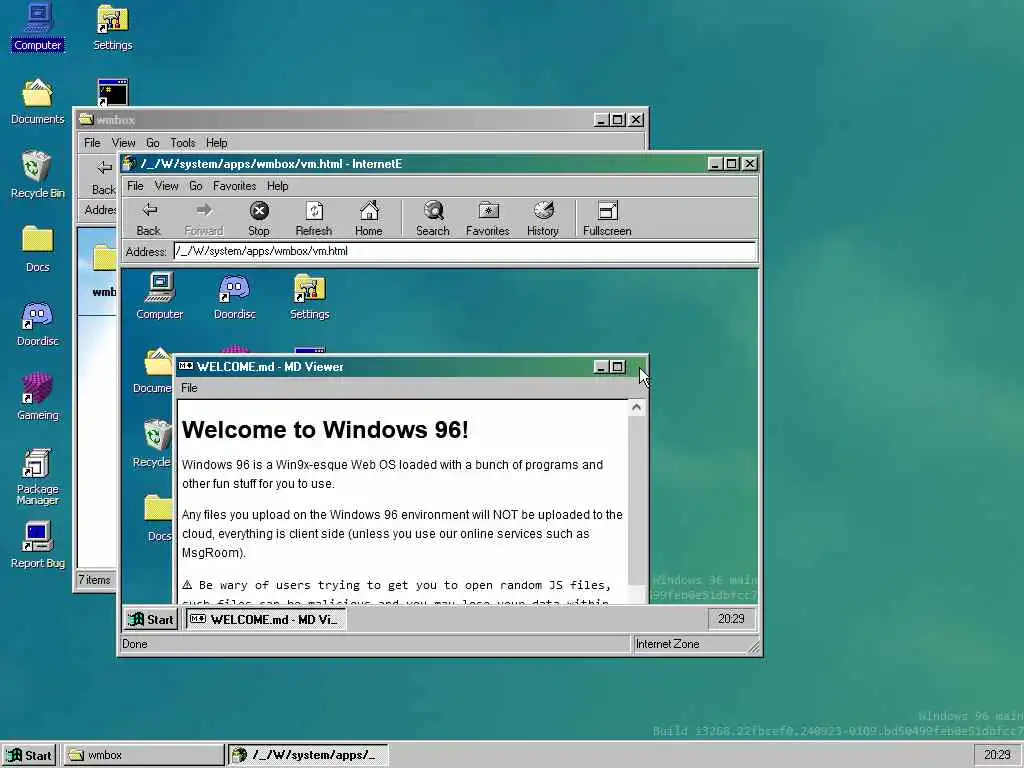
Task: Click the "7 items" status in wmbox window
Action: pos(95,580)
